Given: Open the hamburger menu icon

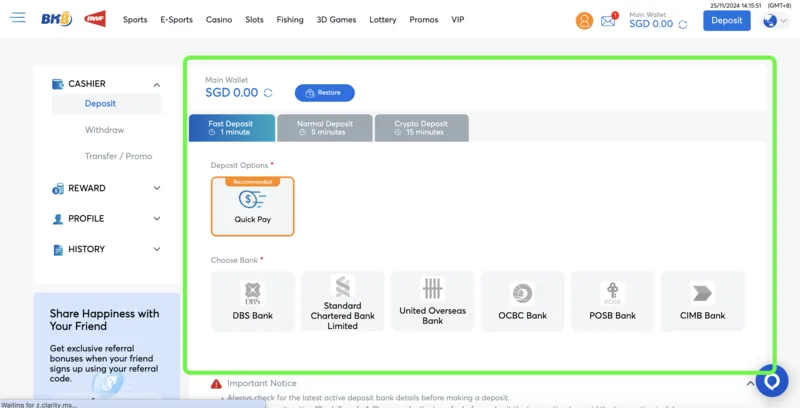Looking at the screenshot, I should 18,19.
